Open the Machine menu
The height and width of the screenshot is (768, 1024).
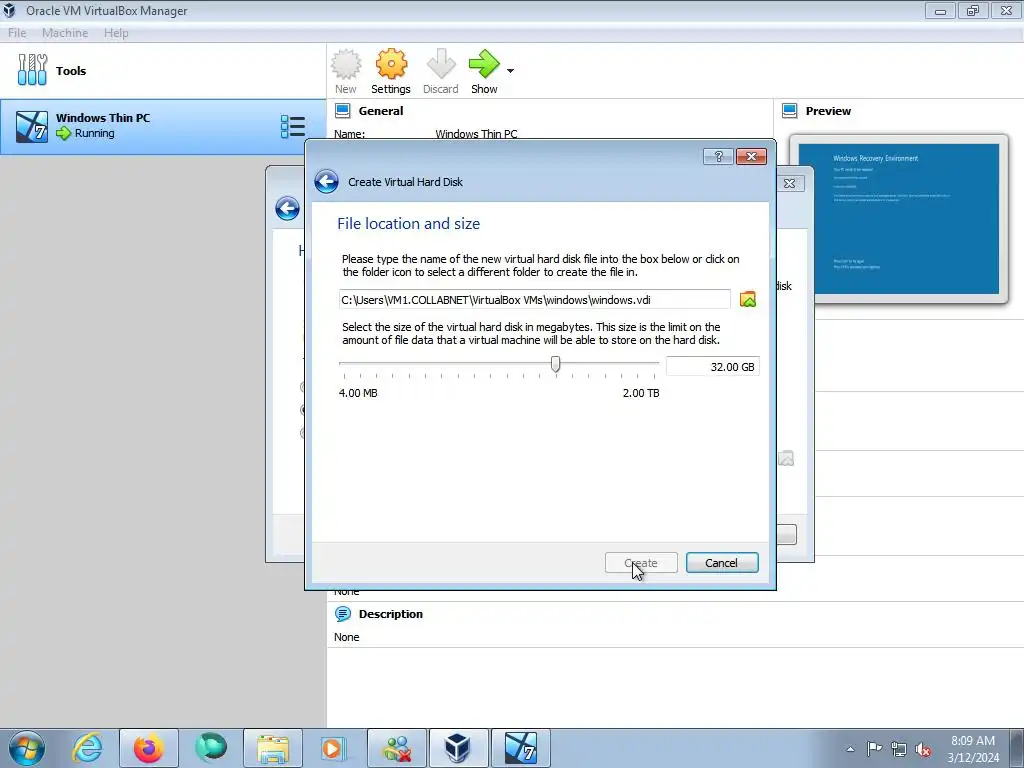pyautogui.click(x=65, y=33)
